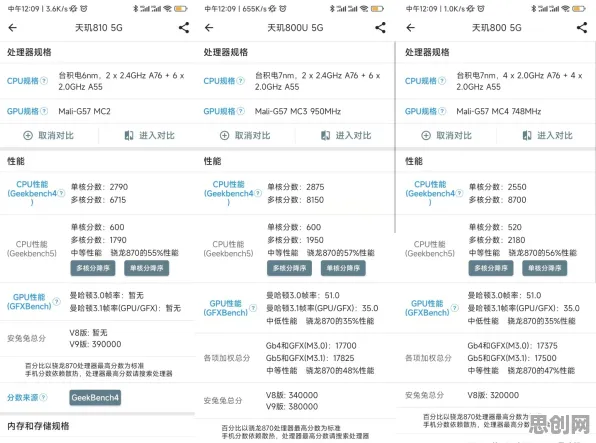
Task: Open GPU规格 help icon in 天玑800 panel
Action: coord(442,111)
